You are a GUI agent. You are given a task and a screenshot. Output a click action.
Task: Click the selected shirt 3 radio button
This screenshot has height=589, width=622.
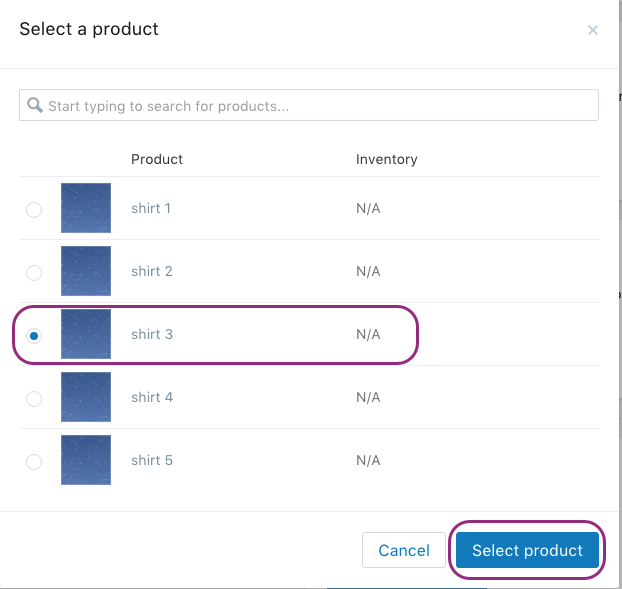(x=34, y=335)
